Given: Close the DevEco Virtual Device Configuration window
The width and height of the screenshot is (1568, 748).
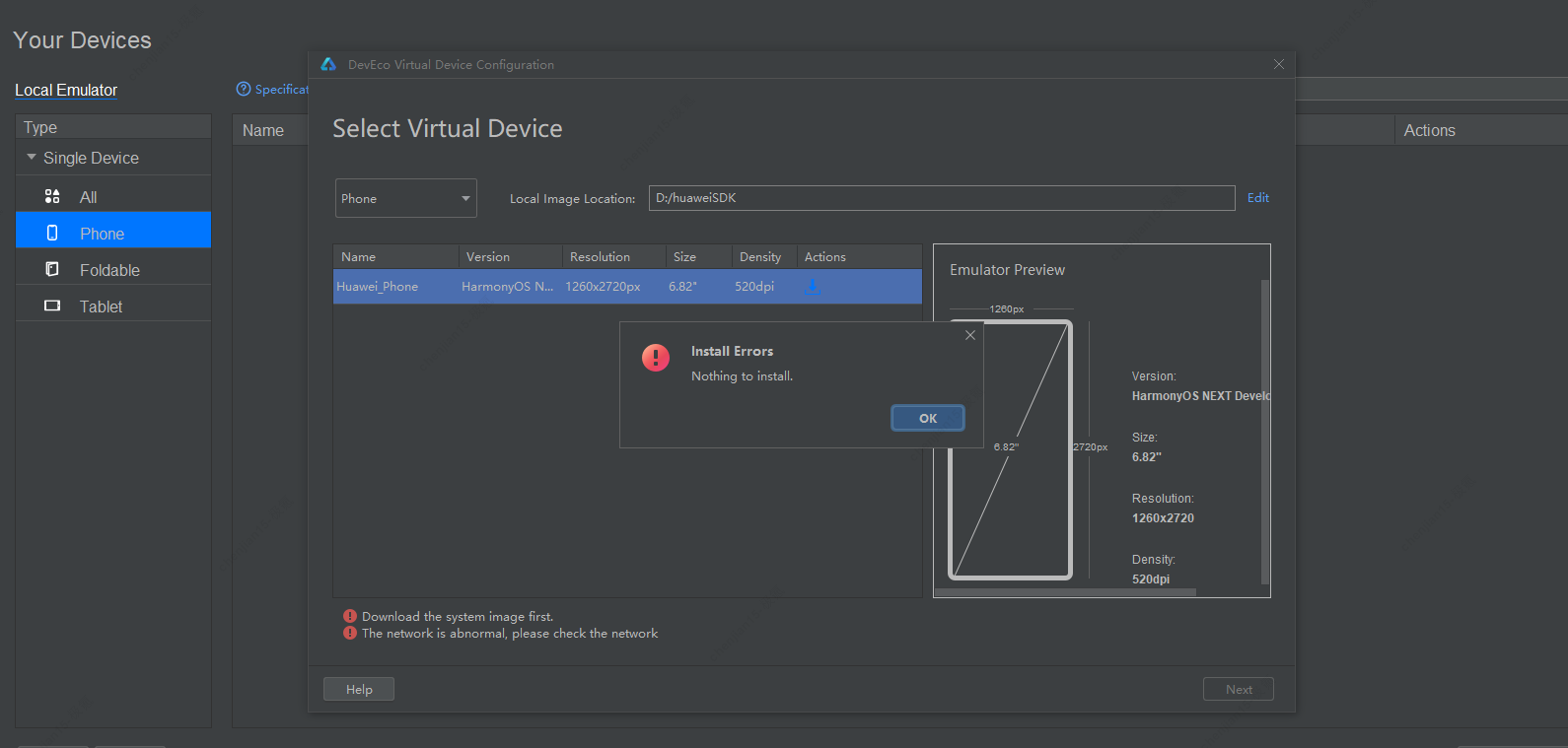Looking at the screenshot, I should (1279, 64).
